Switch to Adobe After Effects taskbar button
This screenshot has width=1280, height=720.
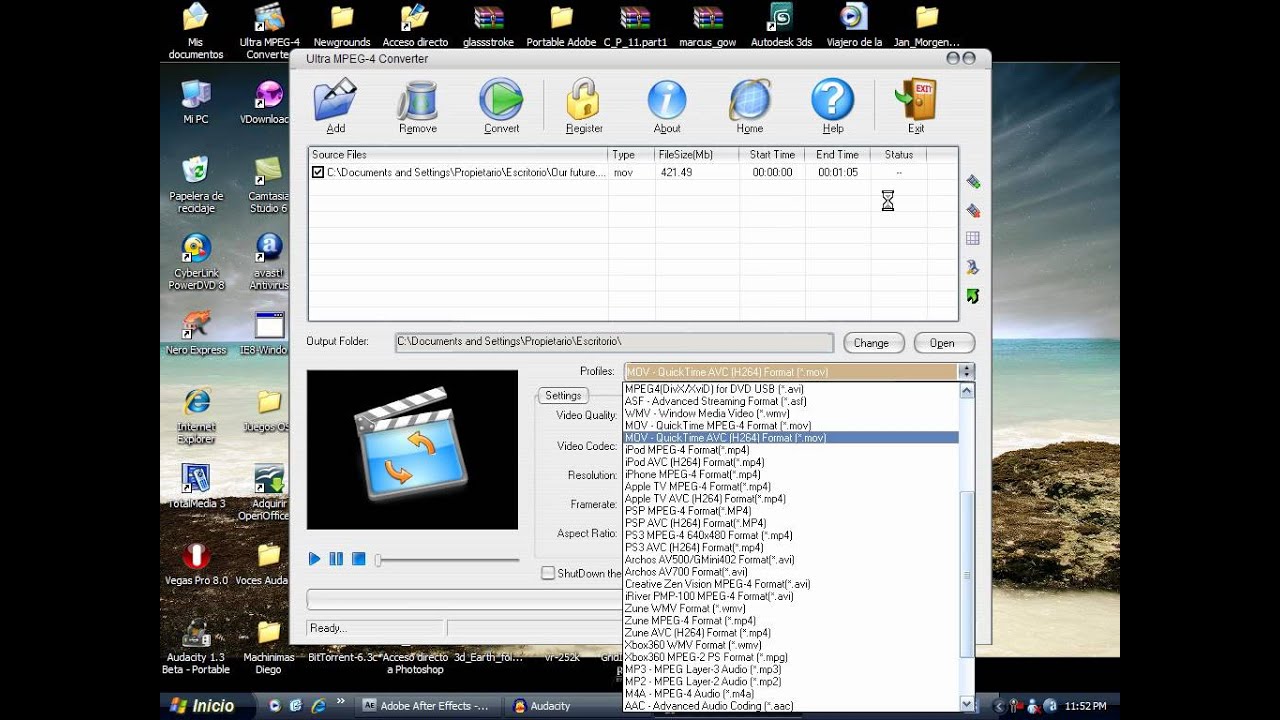pyautogui.click(x=429, y=706)
